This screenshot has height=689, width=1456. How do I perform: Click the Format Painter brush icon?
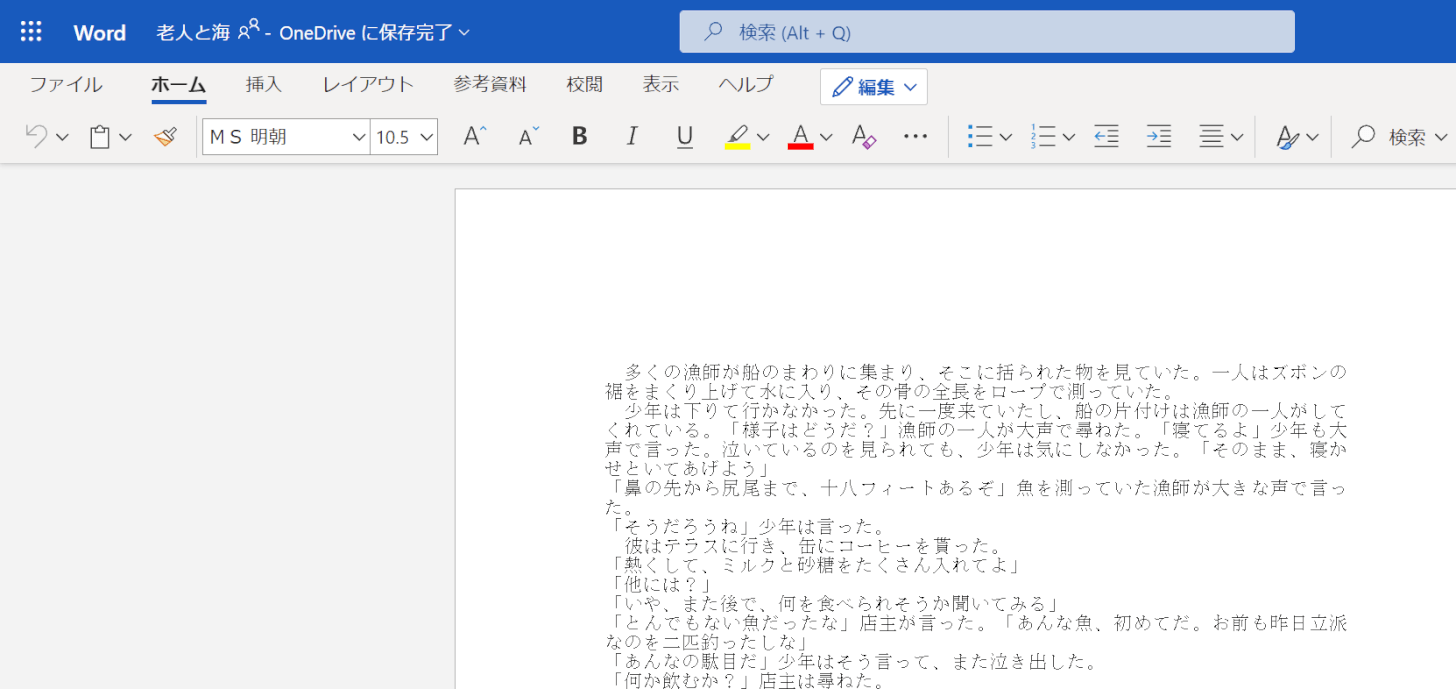[x=165, y=137]
